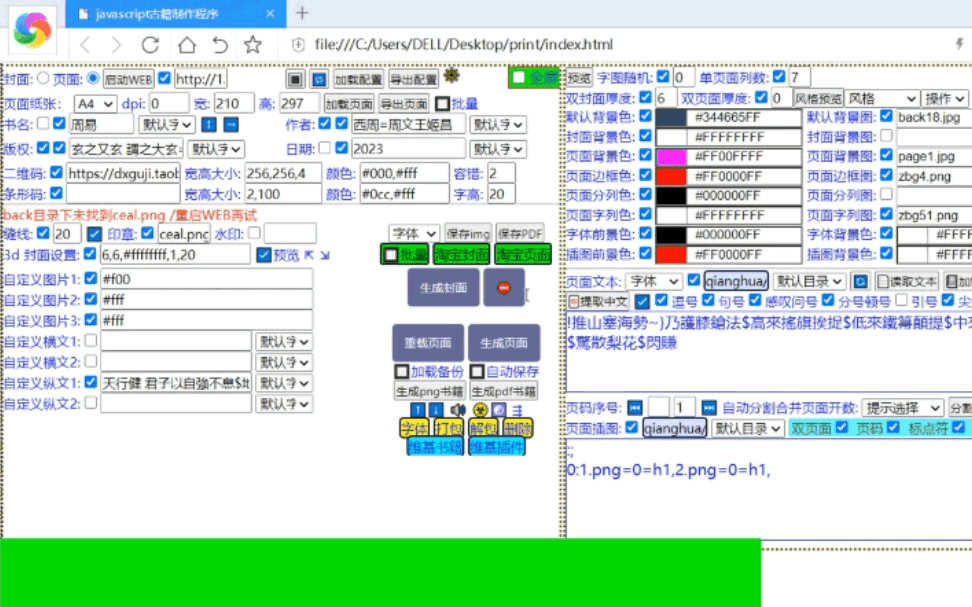Select the 封面 radio button
Screen dimensions: 972x607
42,78
